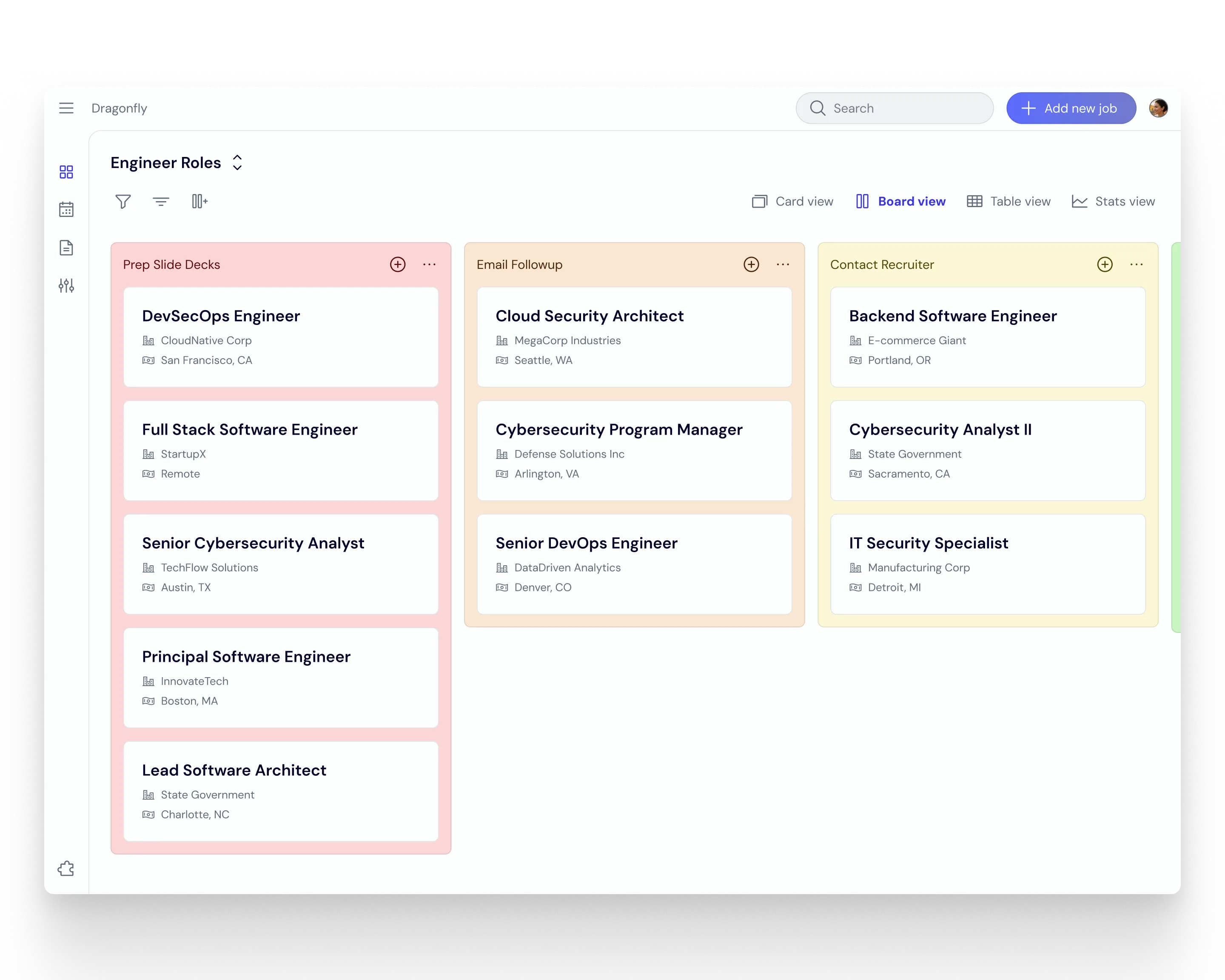The width and height of the screenshot is (1225, 980).
Task: Select the dashboard grid icon in the sidebar
Action: 66,171
